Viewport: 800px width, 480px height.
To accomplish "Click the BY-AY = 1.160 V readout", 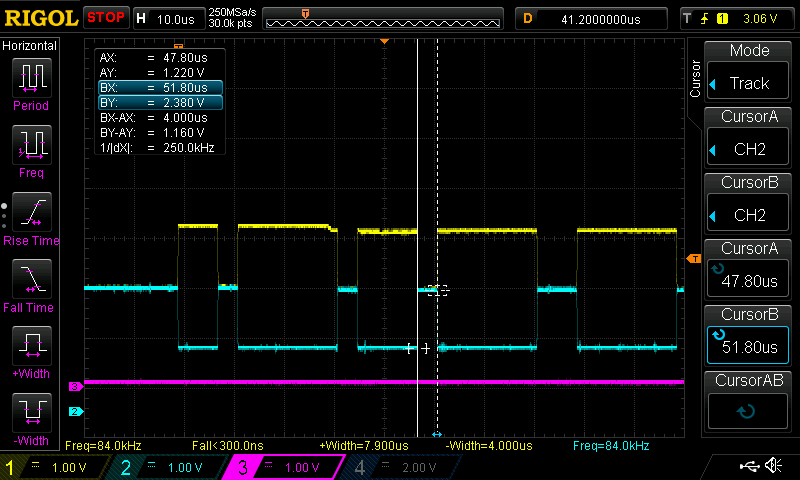I will coord(152,133).
